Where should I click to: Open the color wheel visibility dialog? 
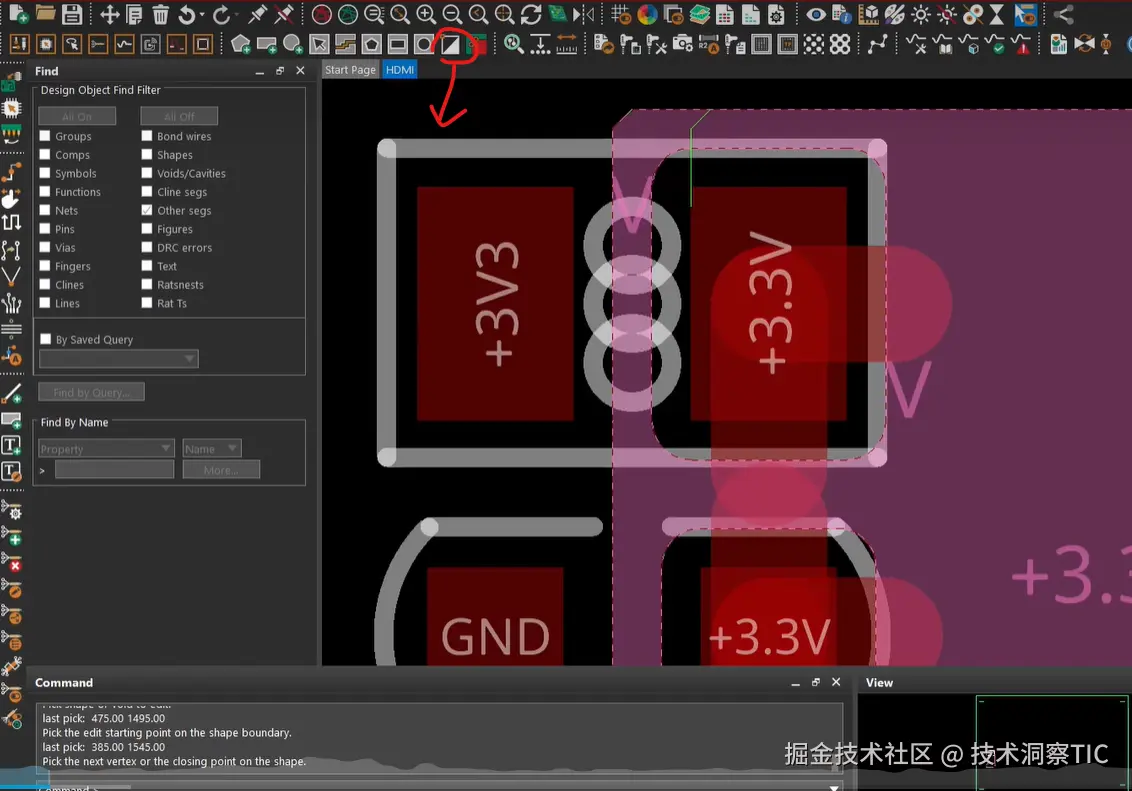pyautogui.click(x=647, y=14)
